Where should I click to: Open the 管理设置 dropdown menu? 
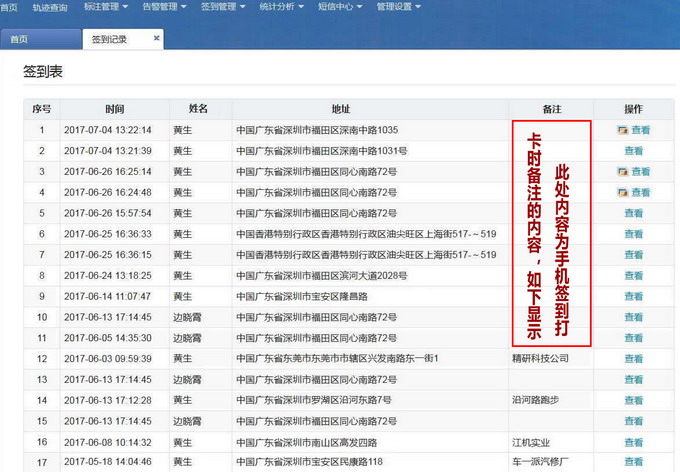click(x=400, y=7)
